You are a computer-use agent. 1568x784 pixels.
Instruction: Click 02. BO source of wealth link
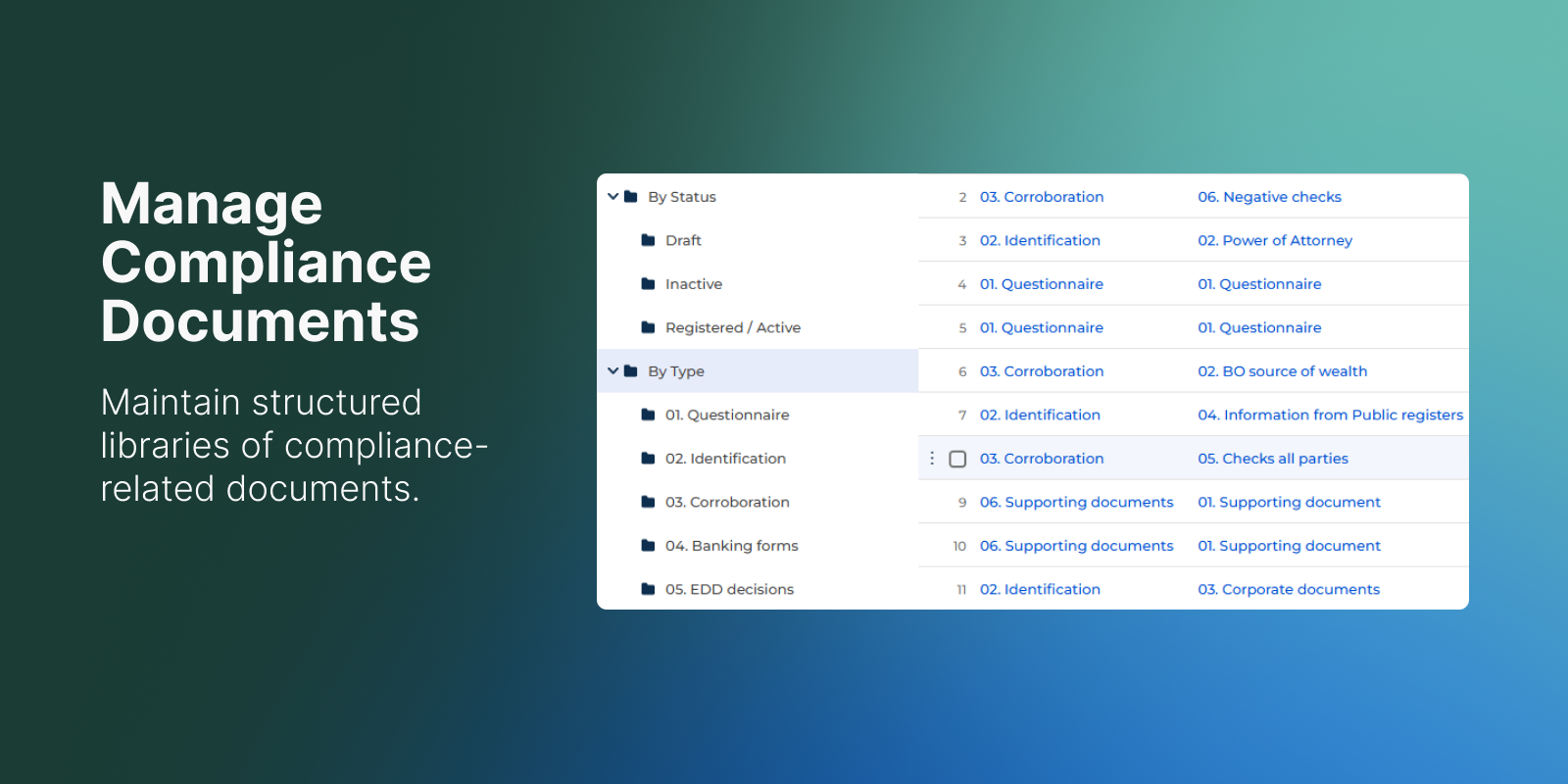click(x=1282, y=371)
